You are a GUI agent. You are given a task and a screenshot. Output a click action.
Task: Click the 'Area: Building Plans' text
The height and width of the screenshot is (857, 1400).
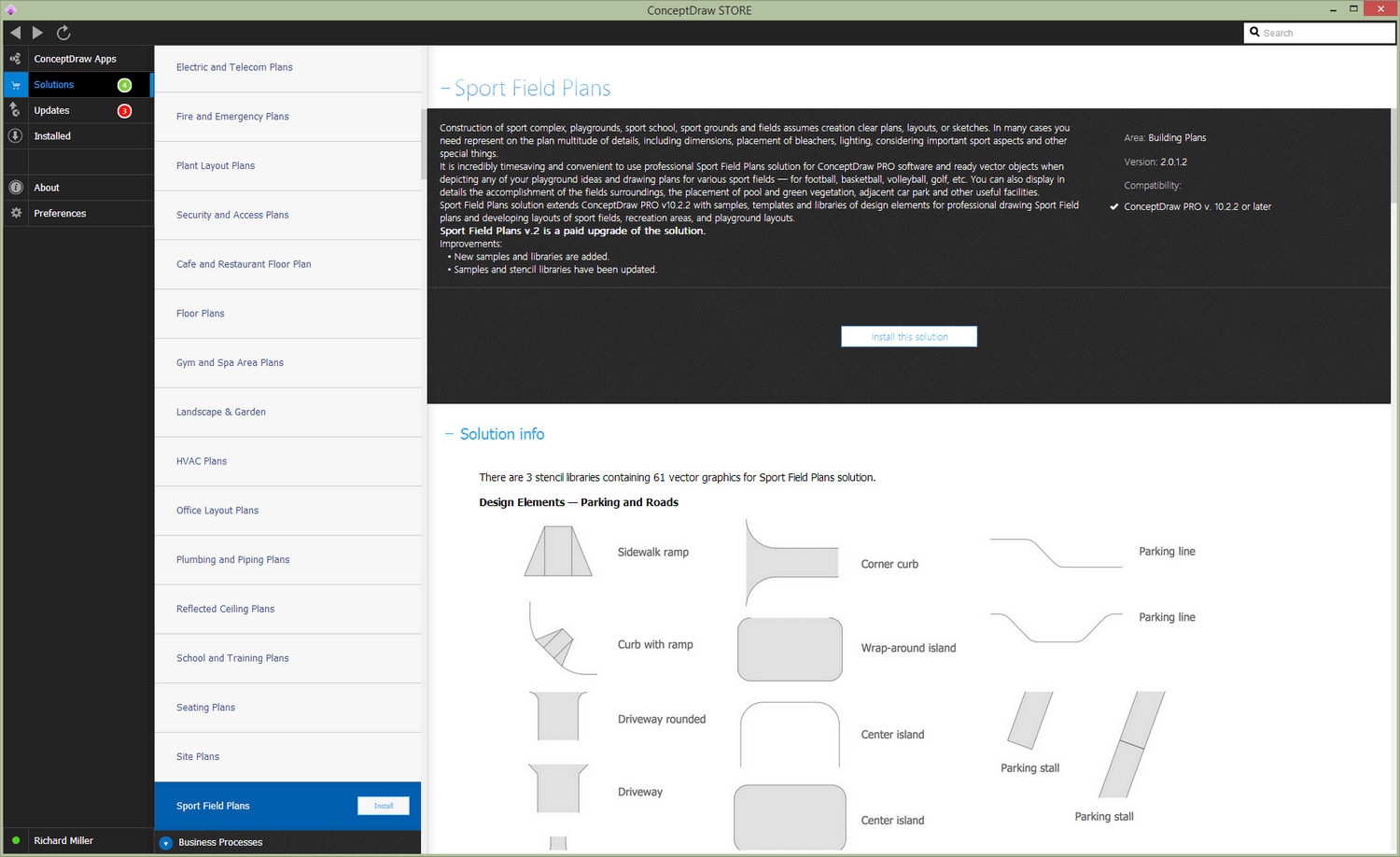click(x=1165, y=138)
